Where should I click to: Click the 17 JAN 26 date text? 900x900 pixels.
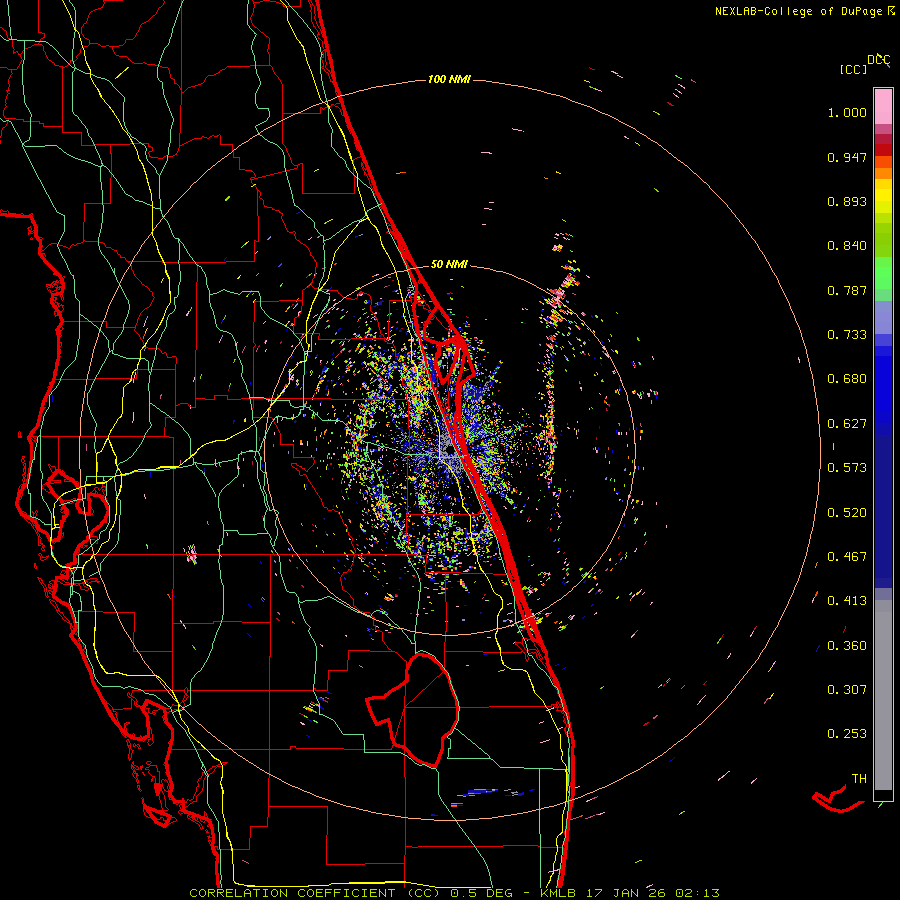tap(626, 893)
